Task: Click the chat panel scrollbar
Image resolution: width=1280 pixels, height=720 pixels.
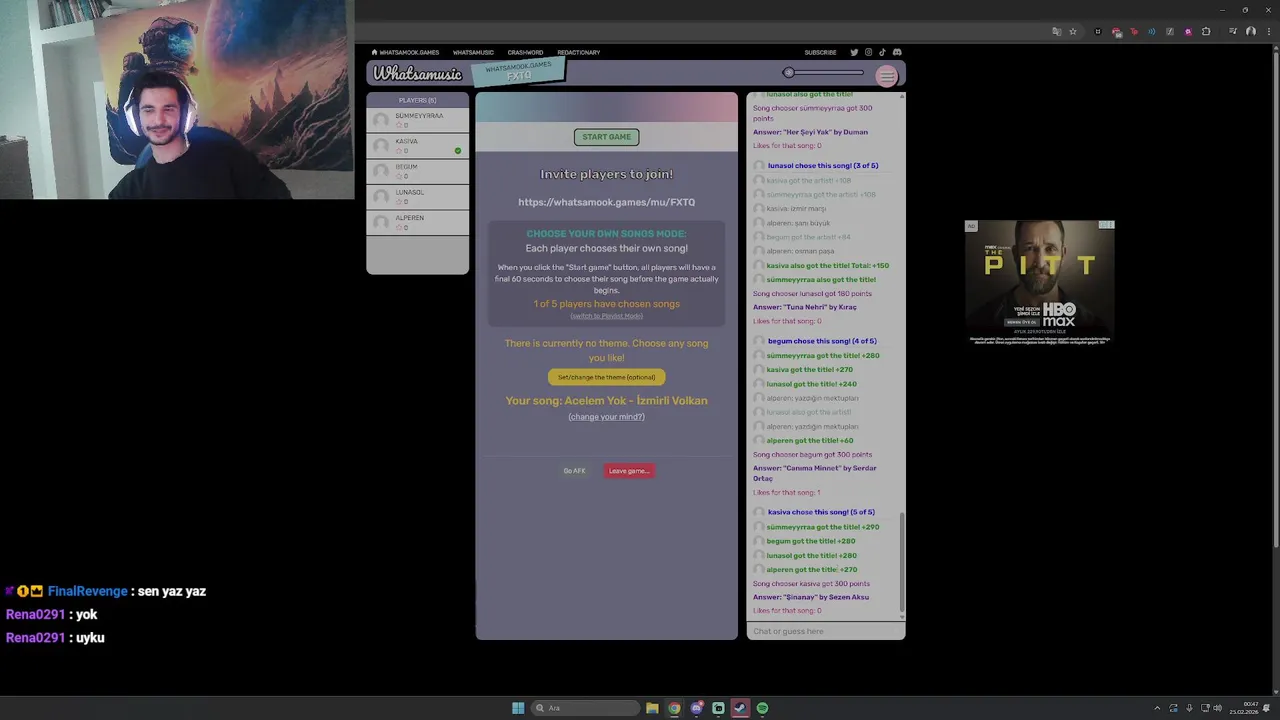Action: point(902,562)
